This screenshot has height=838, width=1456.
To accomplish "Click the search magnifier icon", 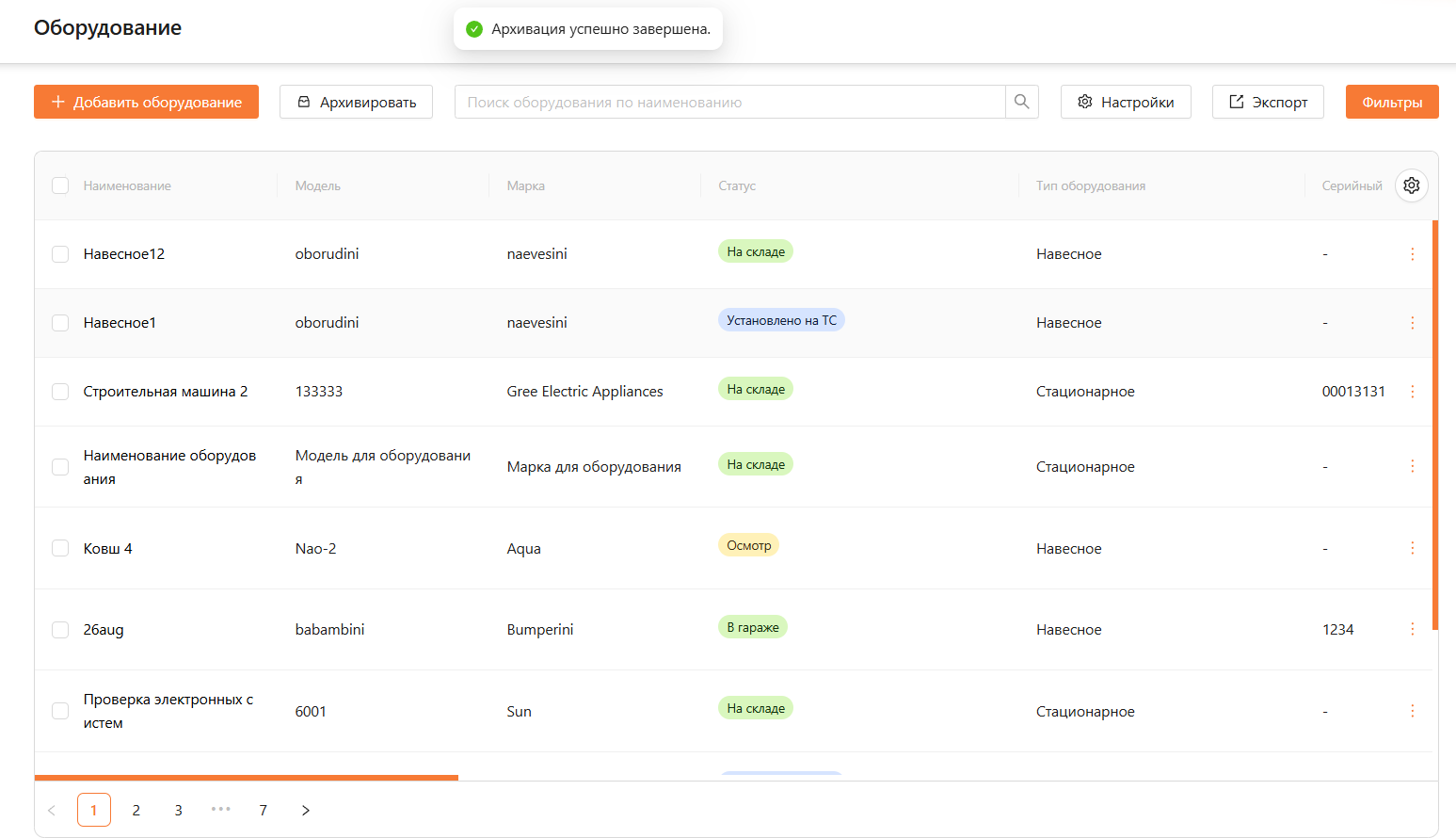I will tap(1021, 102).
